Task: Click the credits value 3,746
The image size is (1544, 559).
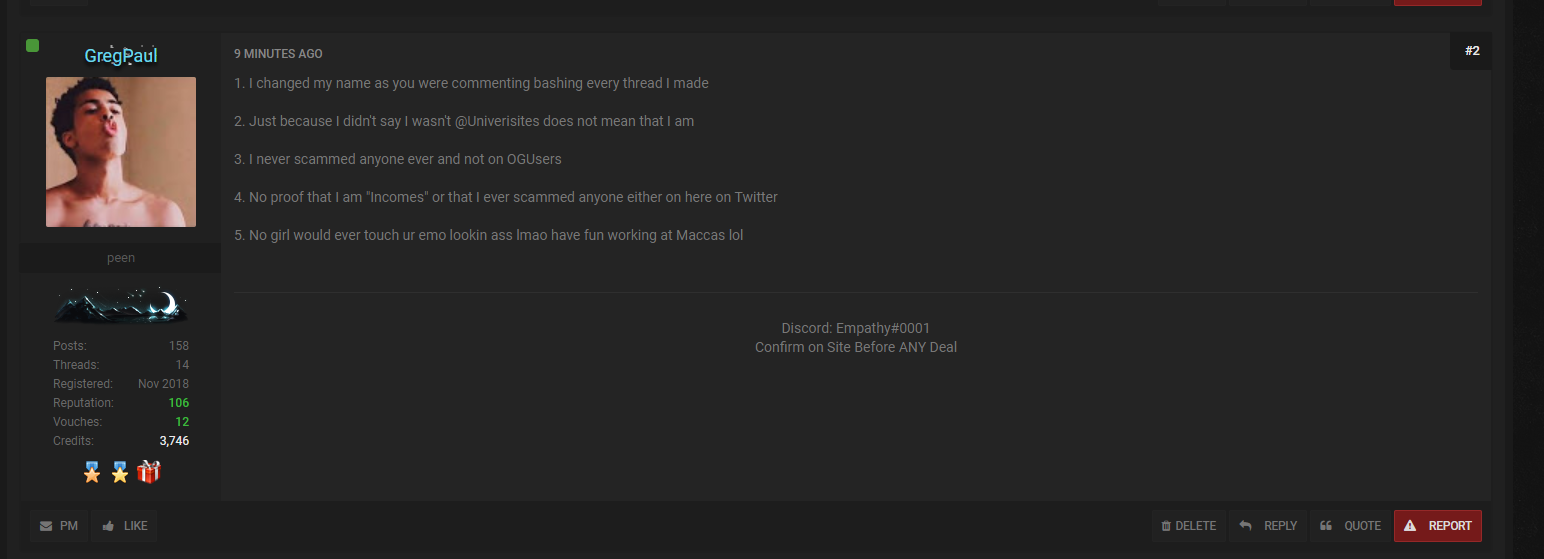Action: point(174,441)
